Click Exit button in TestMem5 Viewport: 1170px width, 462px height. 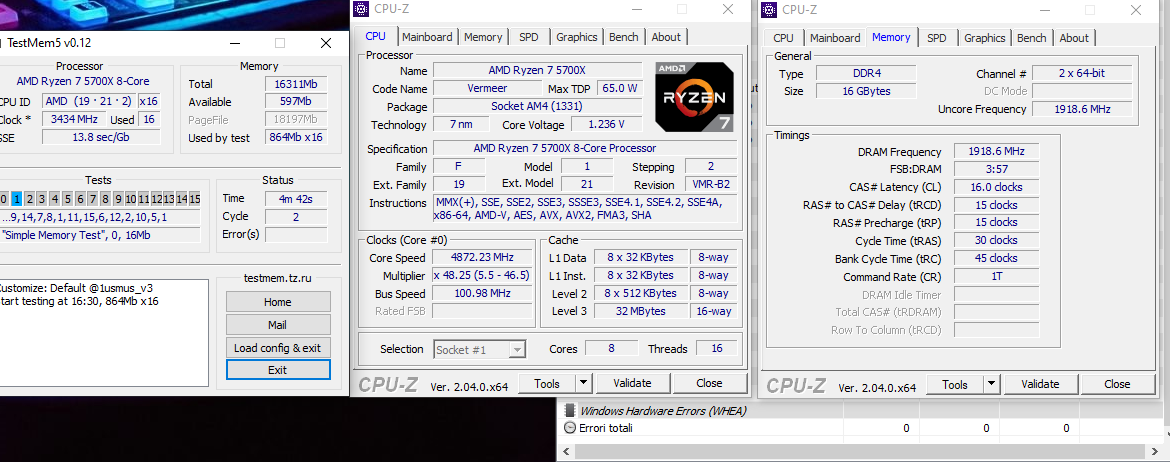tap(278, 370)
